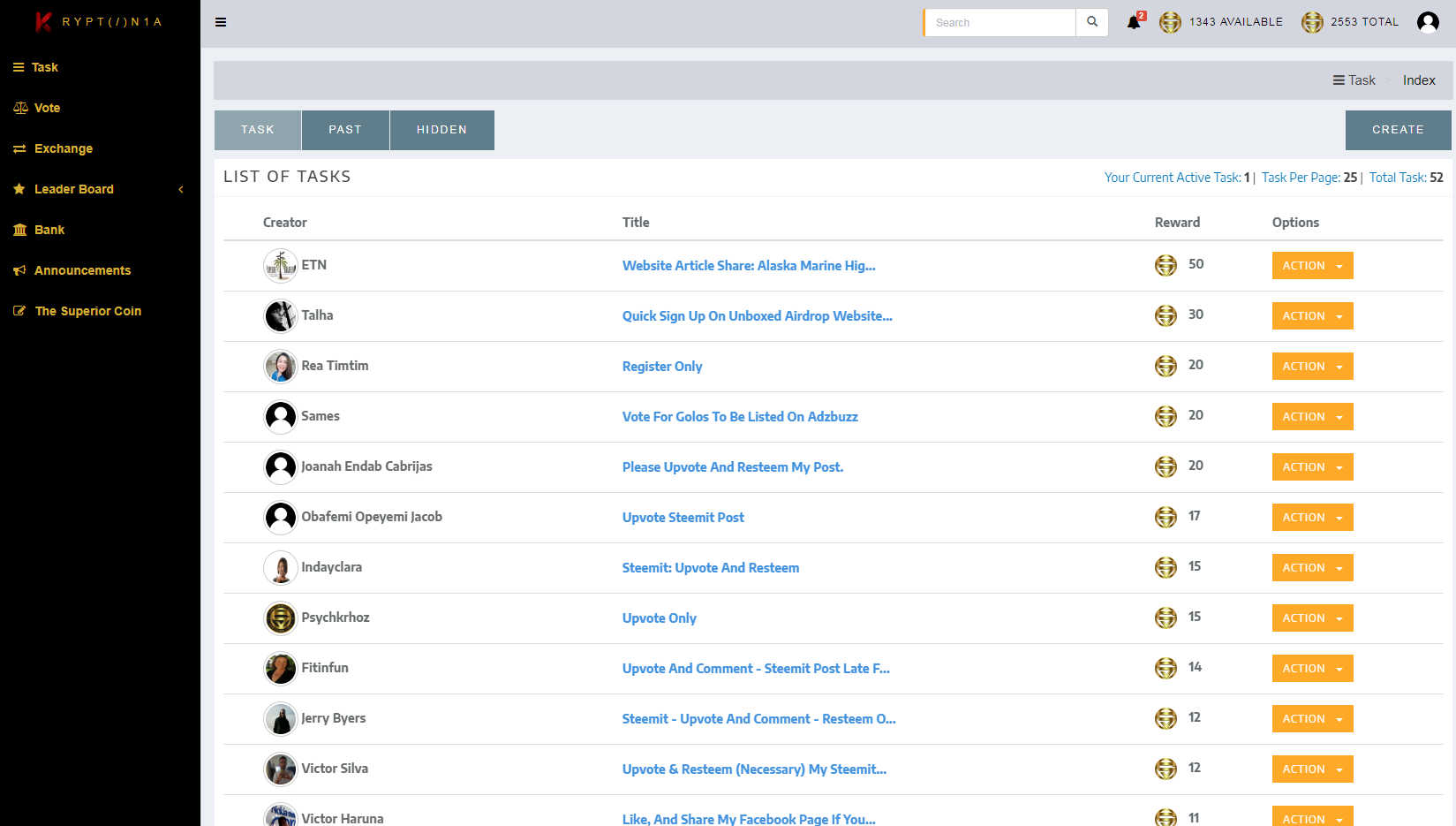Open ACTION dropdown for Joanah Endab Cabrijas
Viewport: 1456px width, 826px height.
point(1312,466)
